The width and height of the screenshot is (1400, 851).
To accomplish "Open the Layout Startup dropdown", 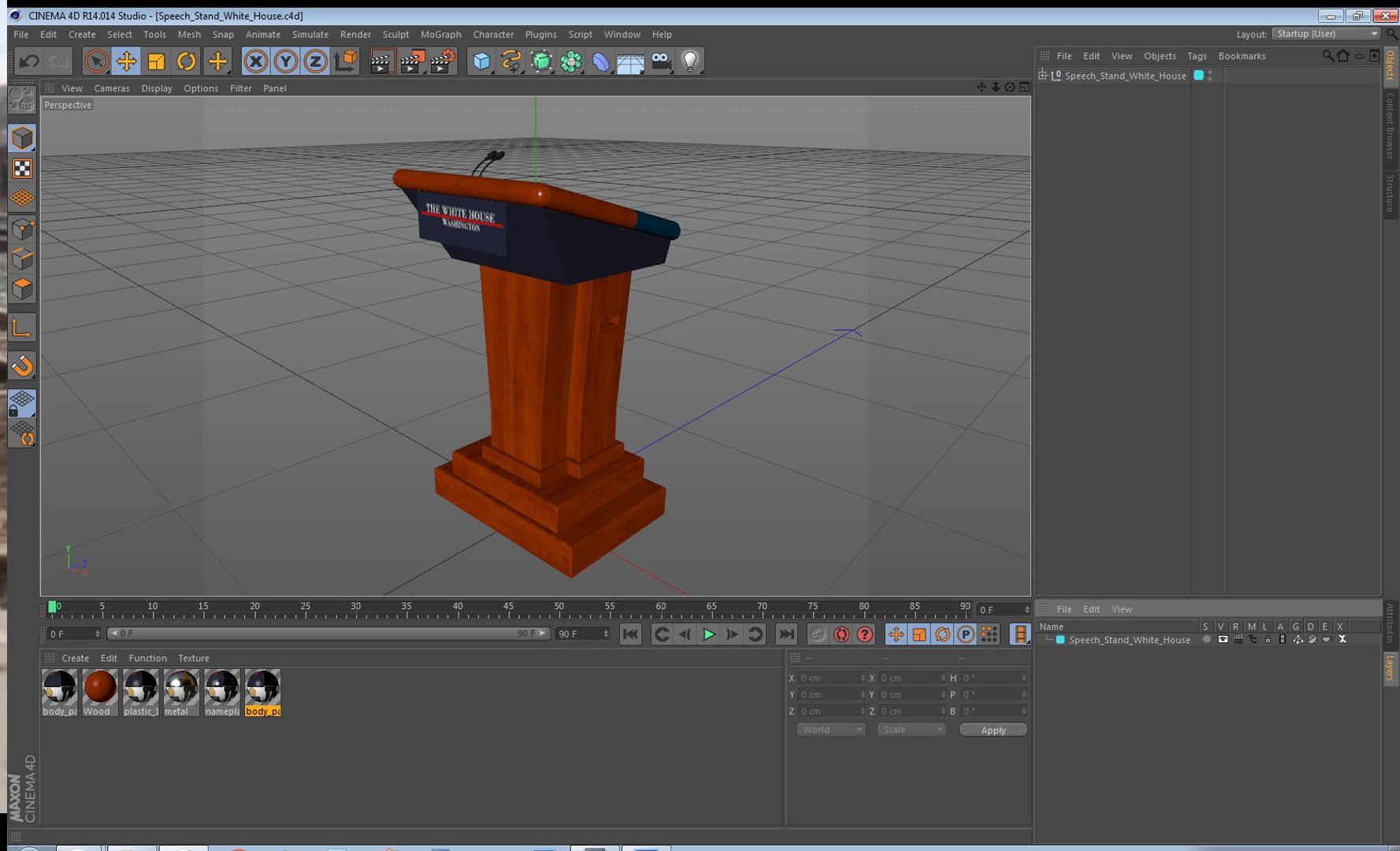I will click(1326, 34).
